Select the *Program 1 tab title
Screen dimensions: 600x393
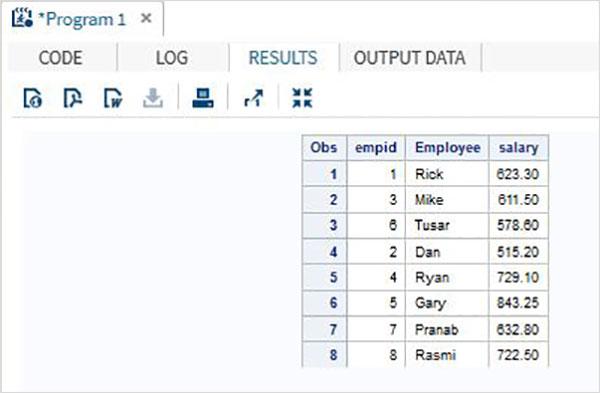click(x=82, y=19)
